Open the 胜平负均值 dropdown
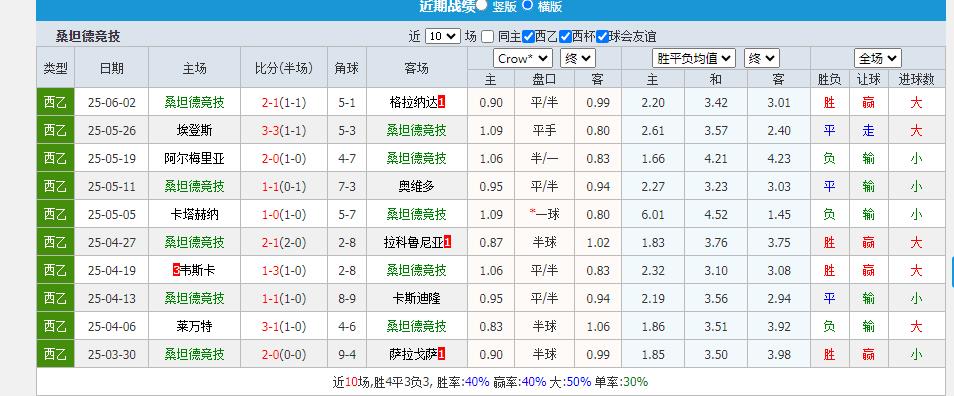954x396 pixels. point(694,58)
